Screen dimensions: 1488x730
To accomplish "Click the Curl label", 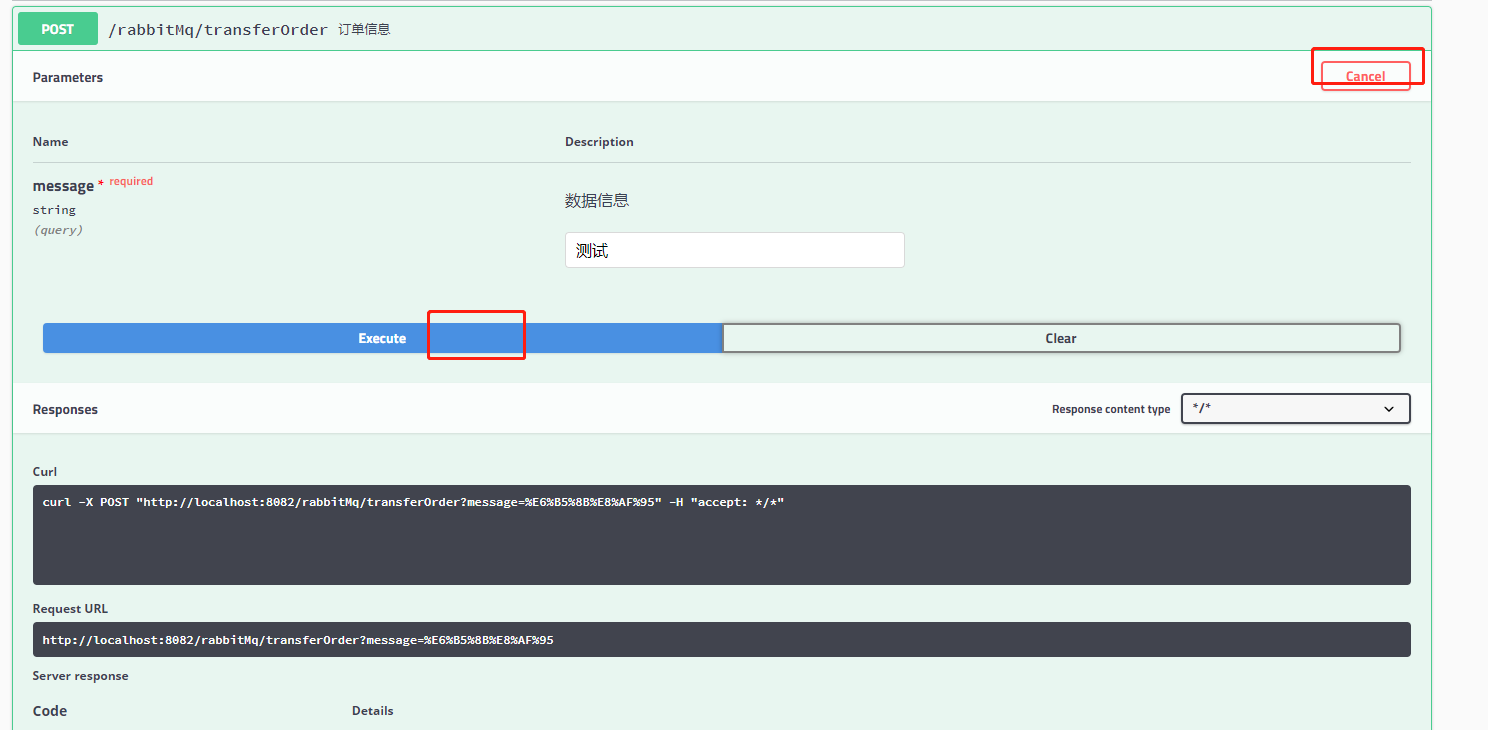I will [x=45, y=472].
